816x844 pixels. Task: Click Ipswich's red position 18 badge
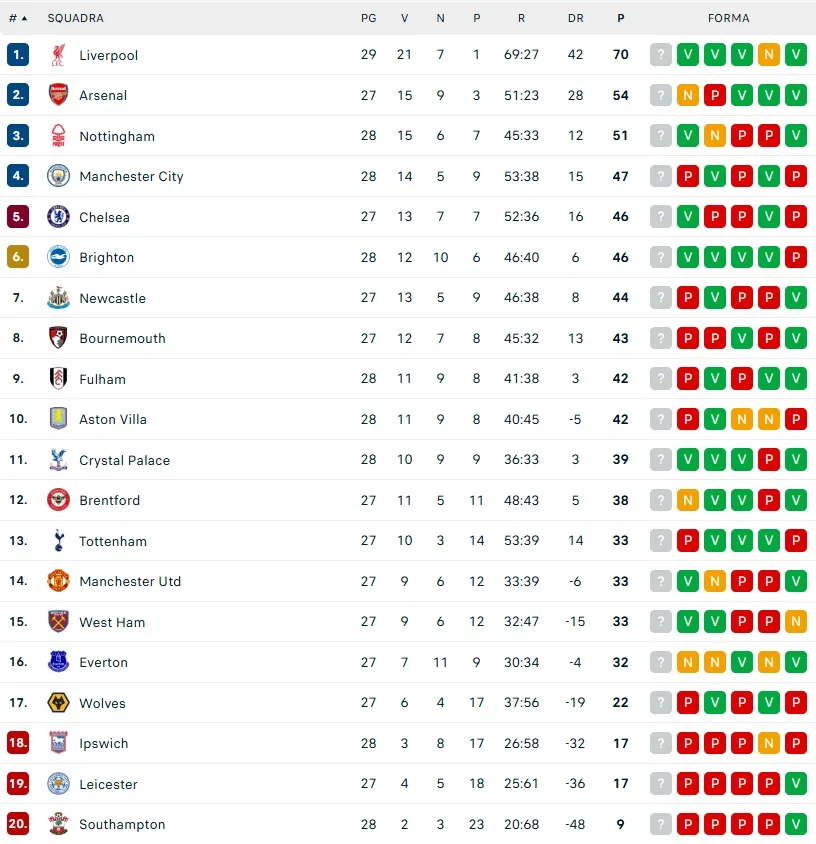[x=18, y=743]
